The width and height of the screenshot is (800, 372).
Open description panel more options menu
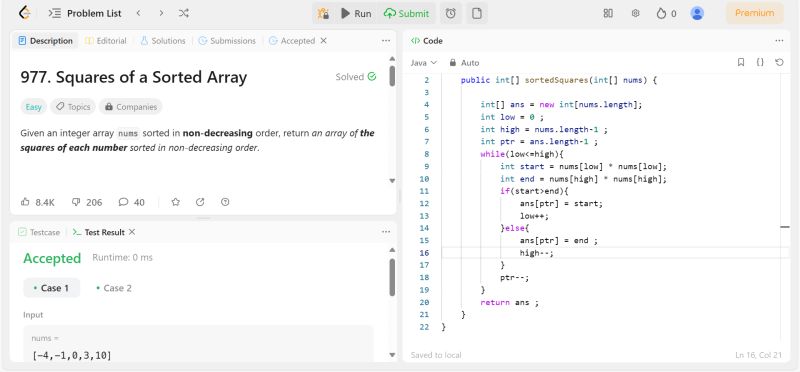(x=386, y=41)
